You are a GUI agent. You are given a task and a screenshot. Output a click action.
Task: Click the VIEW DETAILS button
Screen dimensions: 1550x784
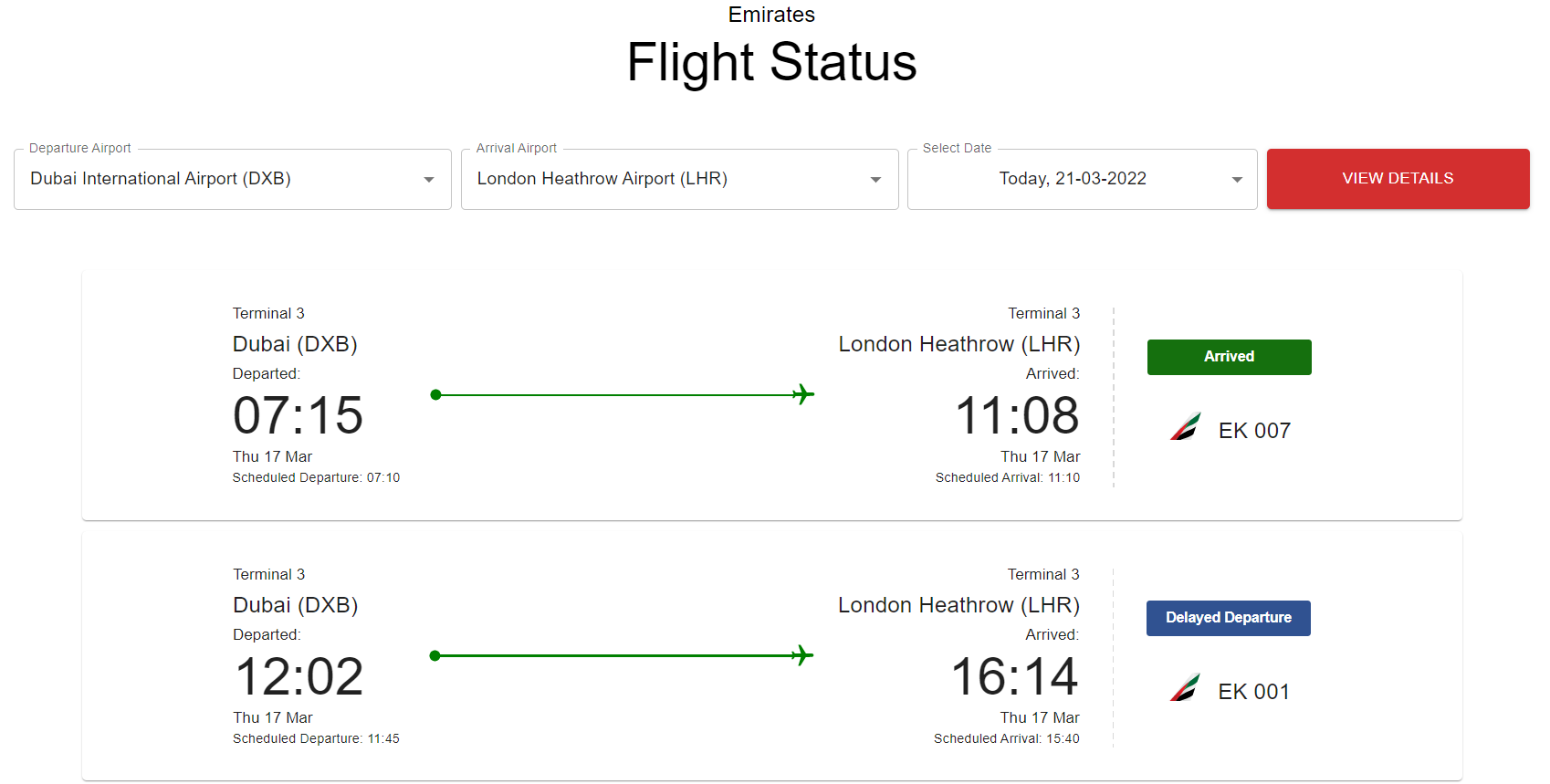(x=1398, y=179)
